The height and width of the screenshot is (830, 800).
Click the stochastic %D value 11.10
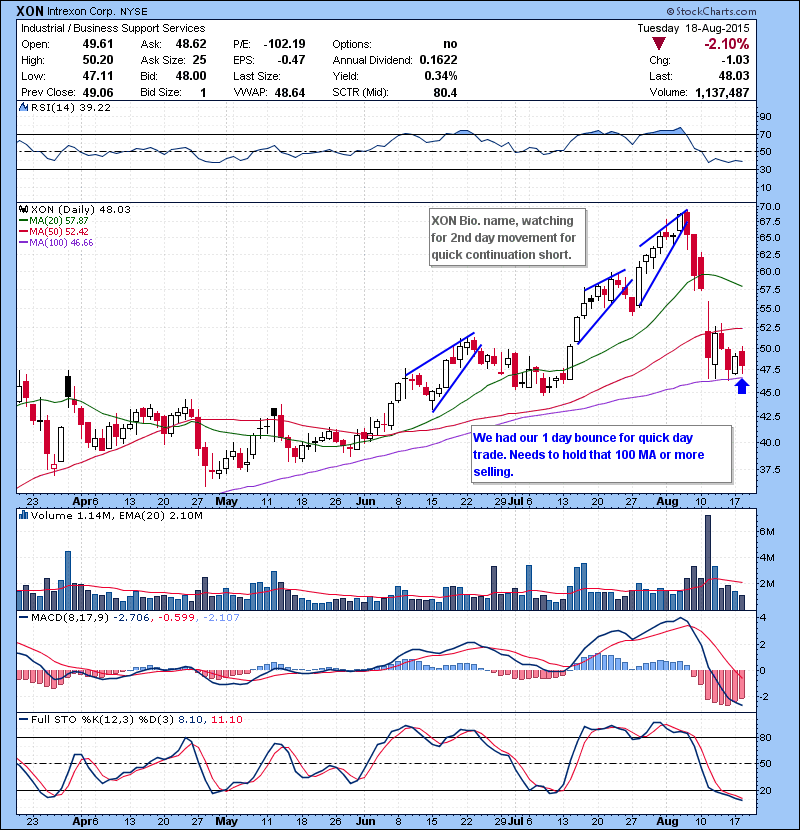(227, 720)
